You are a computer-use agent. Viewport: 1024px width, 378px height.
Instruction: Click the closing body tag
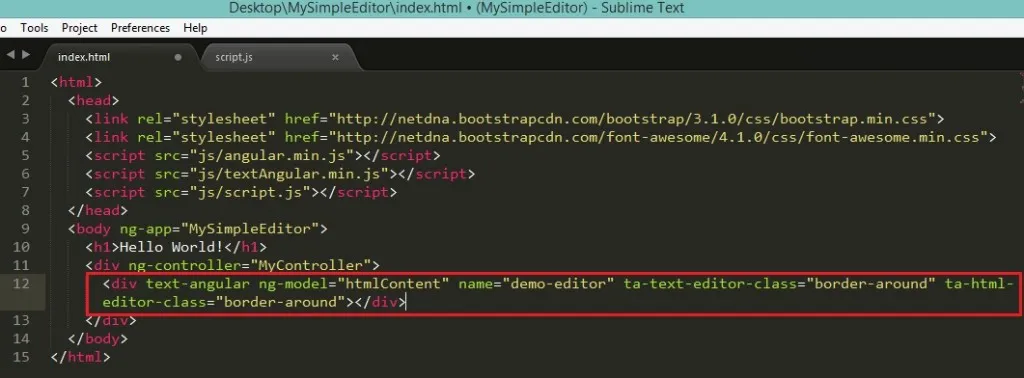tap(98, 339)
